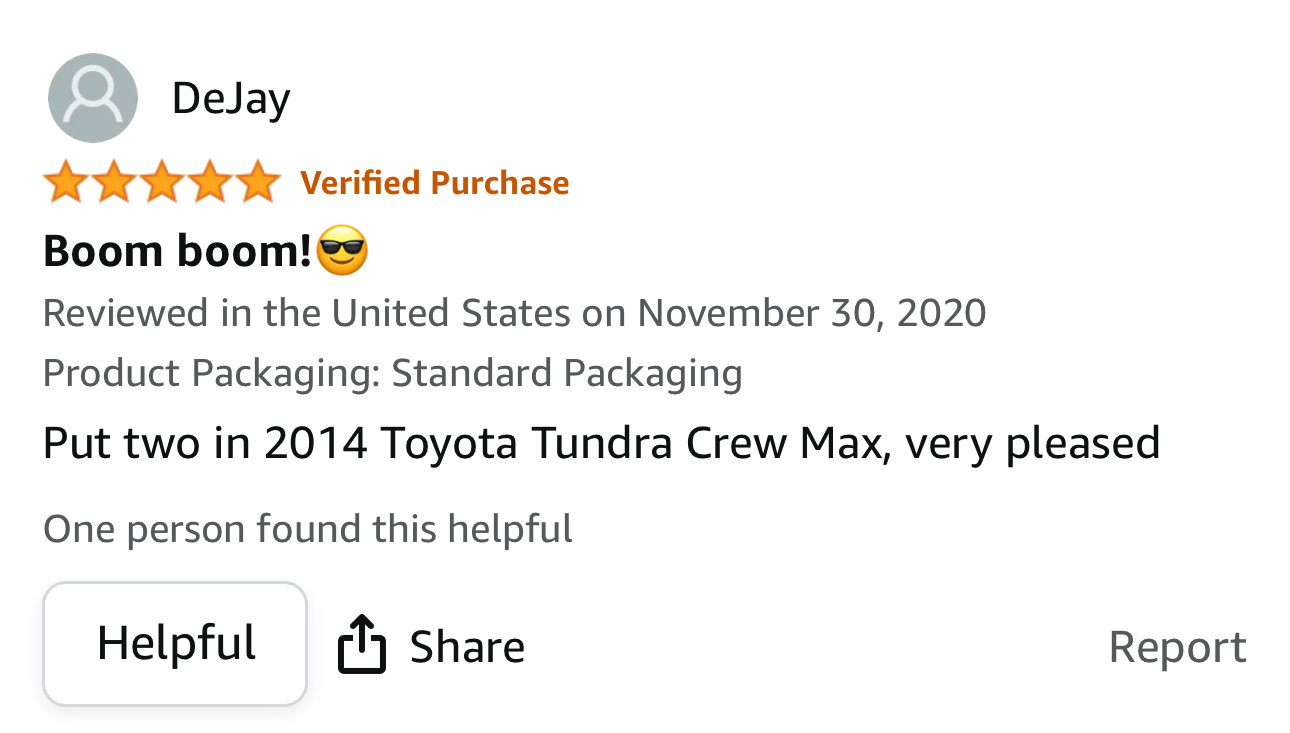
Task: Click 'One person found this helpful' text
Action: coord(308,529)
